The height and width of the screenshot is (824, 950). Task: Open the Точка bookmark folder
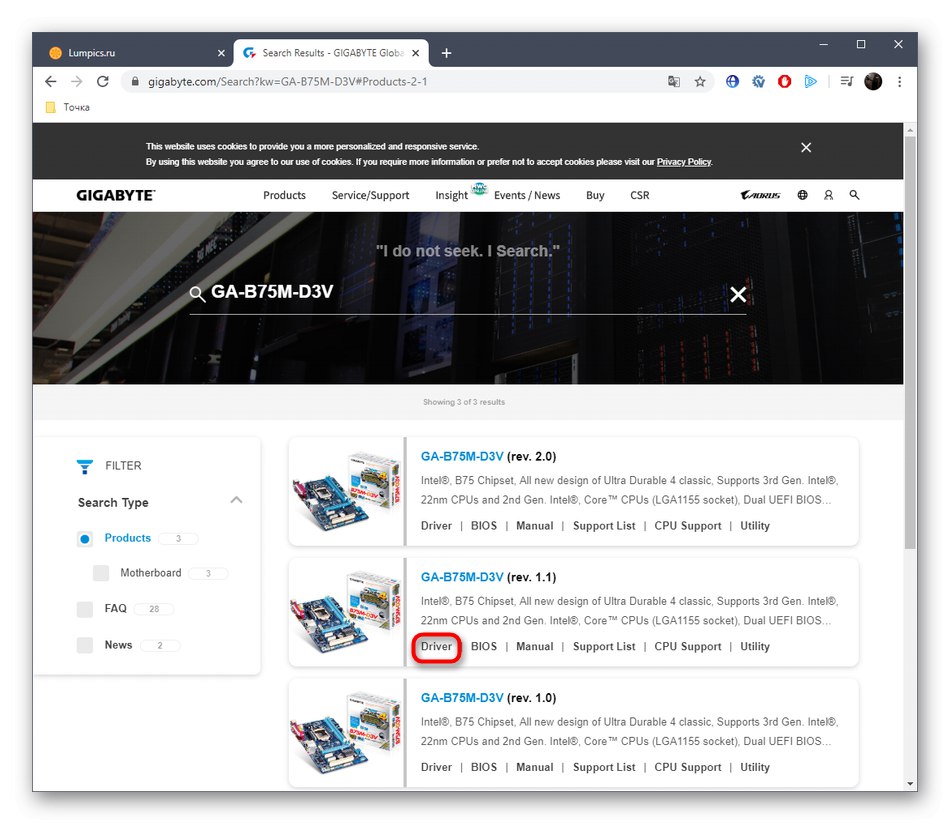(x=68, y=107)
